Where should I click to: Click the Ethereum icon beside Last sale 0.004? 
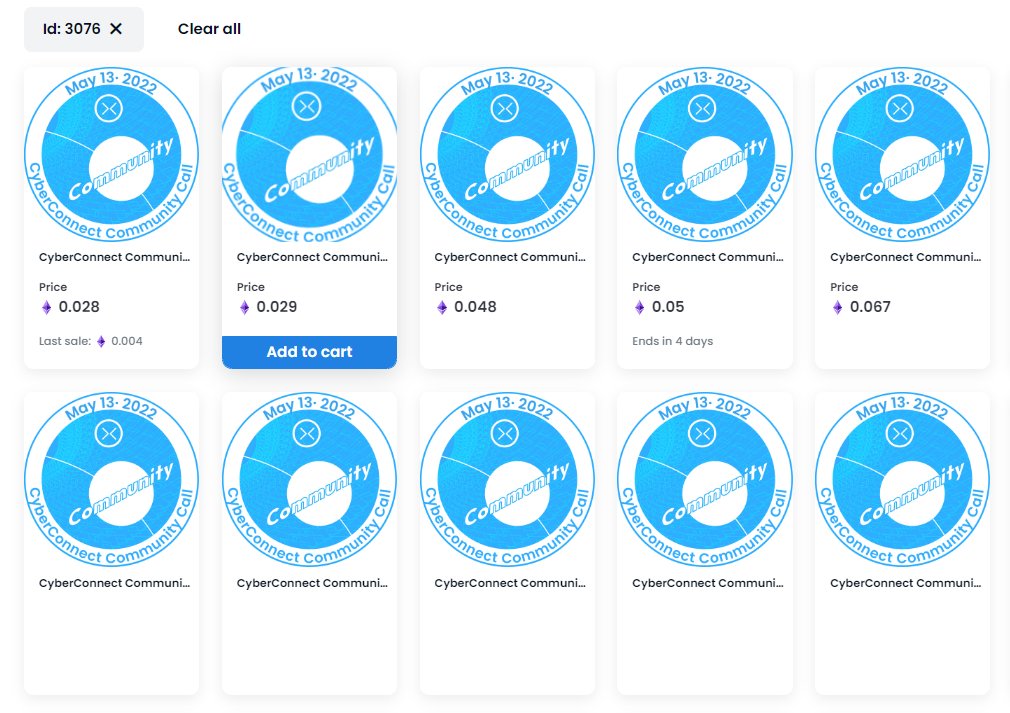101,341
